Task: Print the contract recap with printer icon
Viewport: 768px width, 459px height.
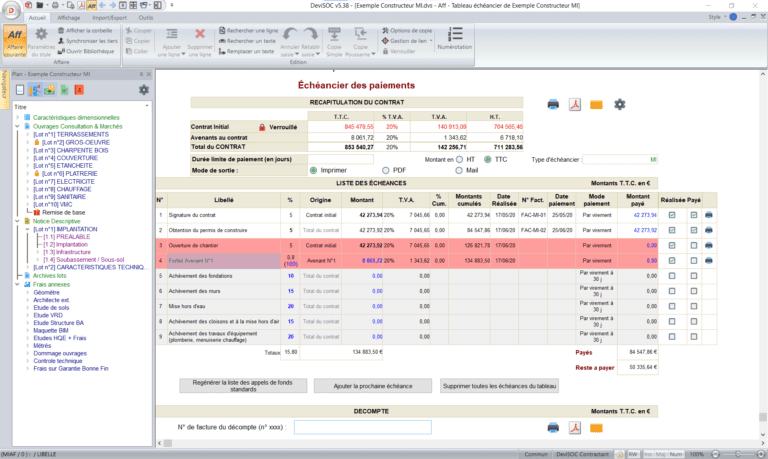Action: tap(553, 104)
